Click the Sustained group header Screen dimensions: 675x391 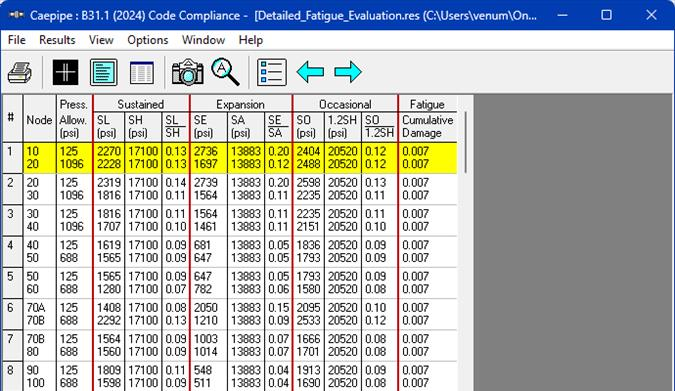141,104
